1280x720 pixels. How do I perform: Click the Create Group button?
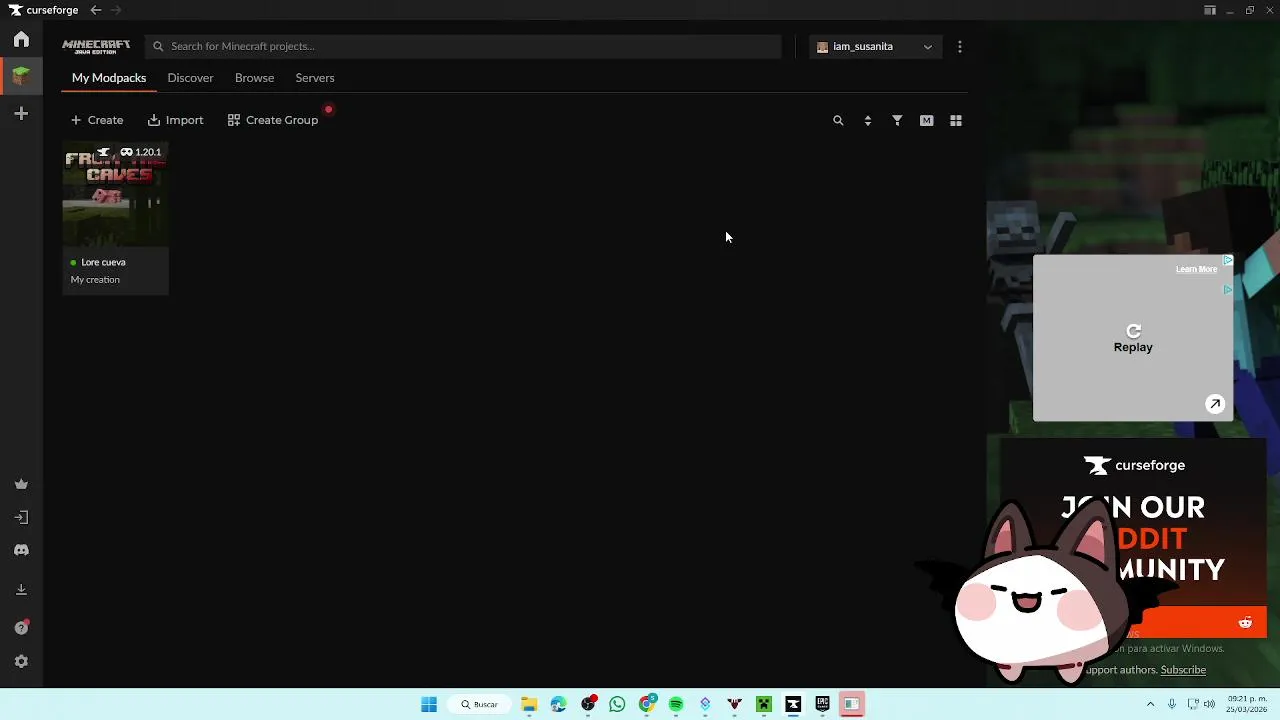273,120
